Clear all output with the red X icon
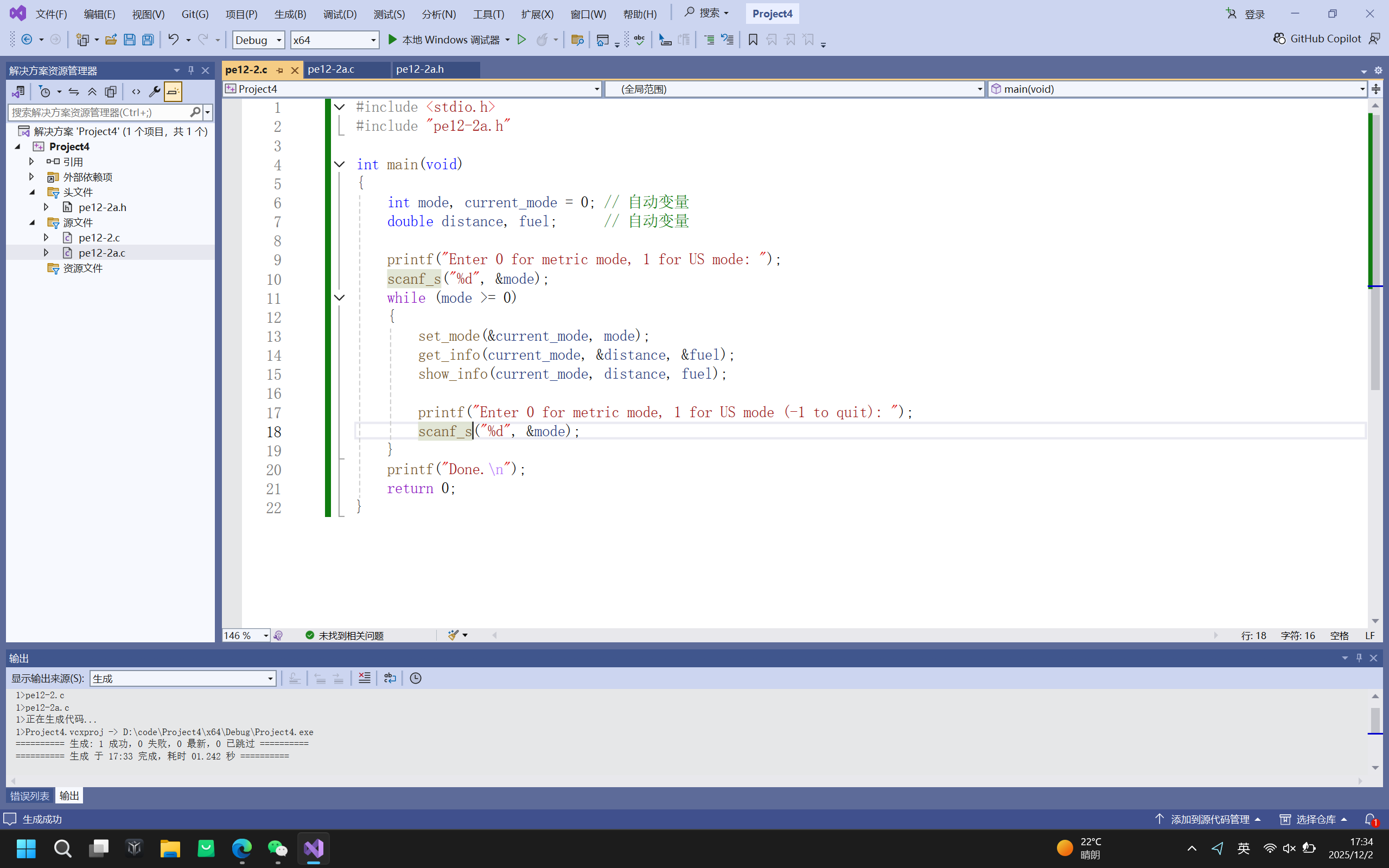This screenshot has width=1389, height=868. point(364,678)
